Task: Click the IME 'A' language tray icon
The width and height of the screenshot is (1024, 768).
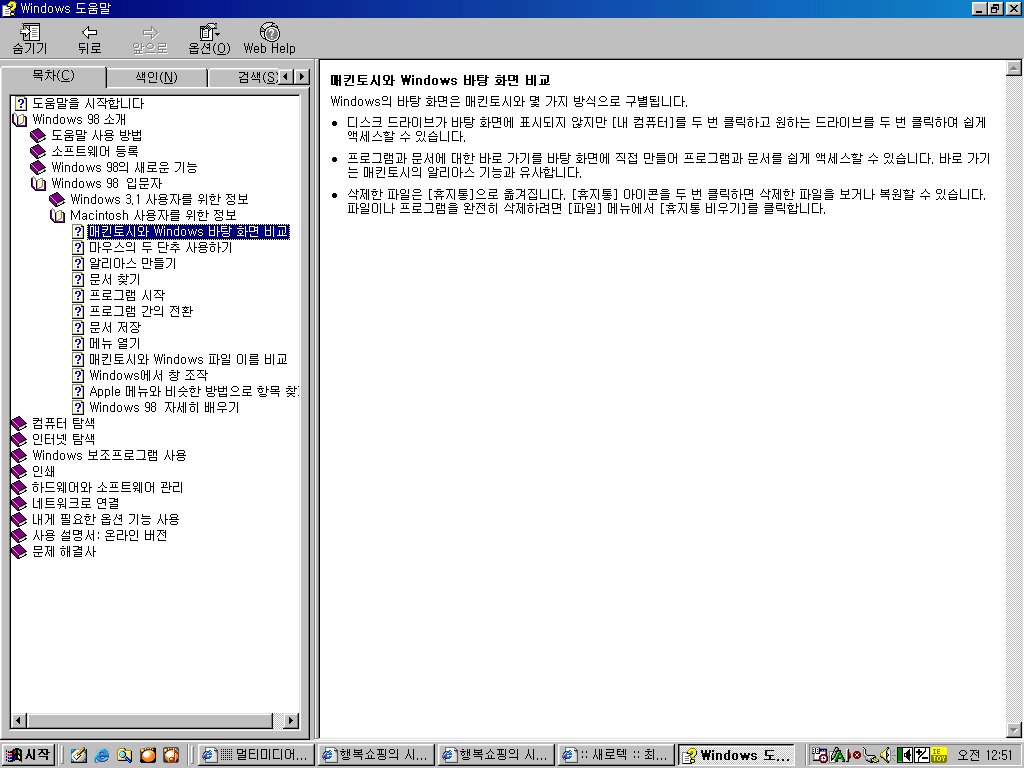Action: tap(839, 756)
